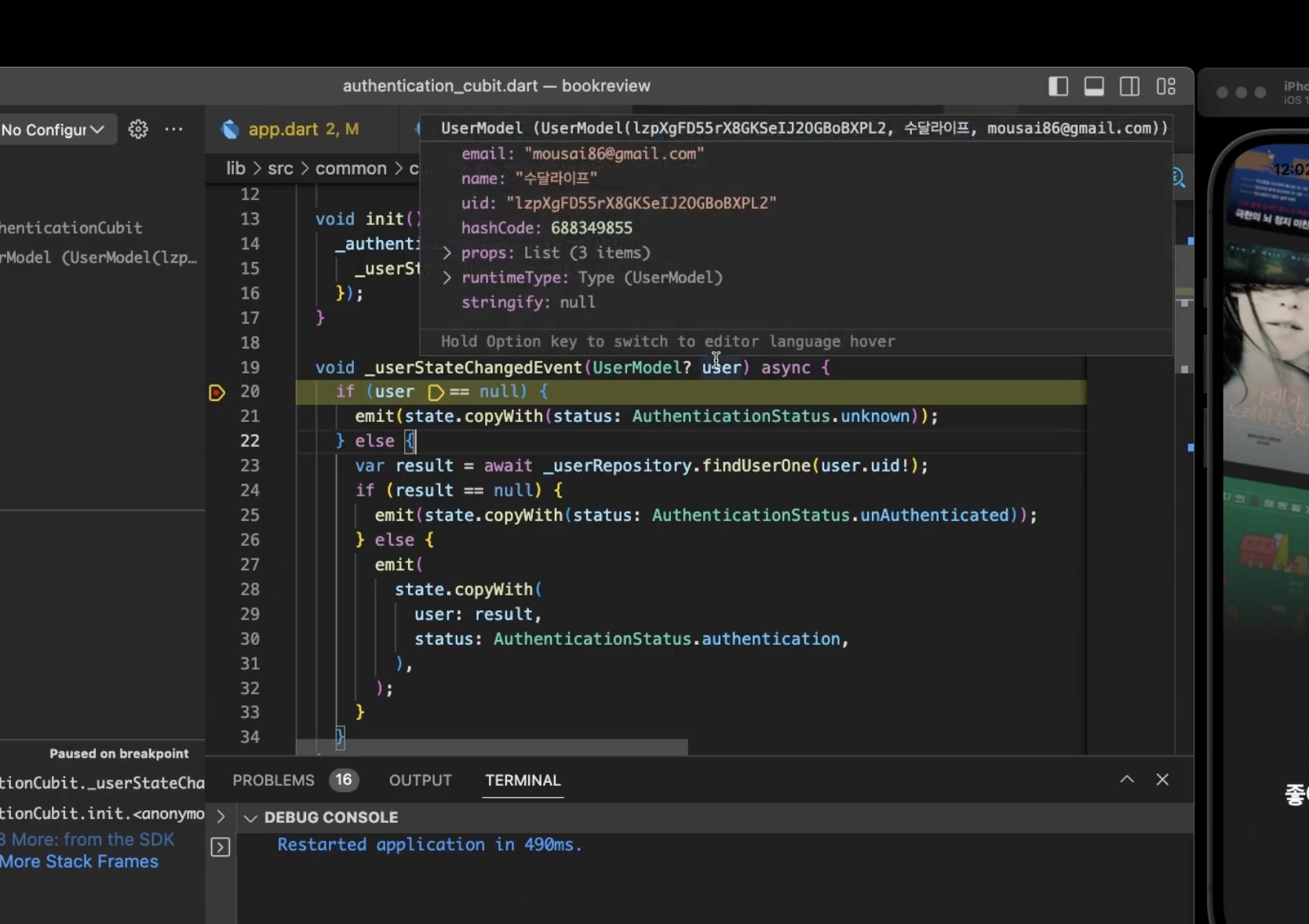Screen dimensions: 1309x924
Task: Maximize the panel with the up chevron
Action: [x=1127, y=780]
